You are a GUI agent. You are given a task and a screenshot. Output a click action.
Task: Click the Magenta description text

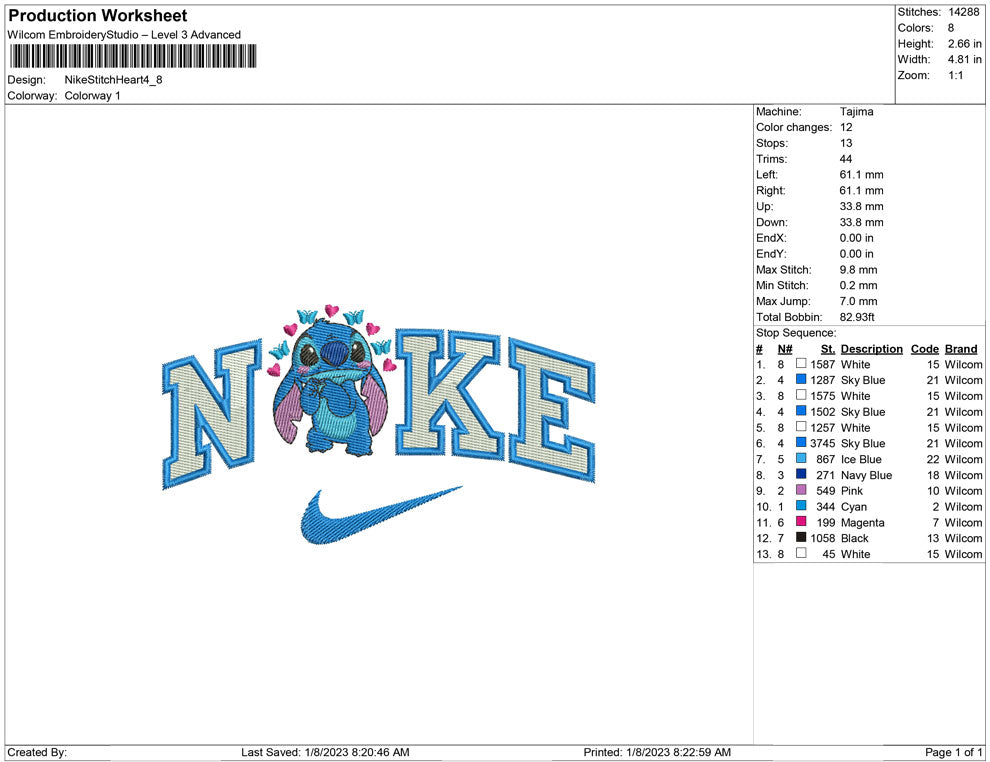862,522
